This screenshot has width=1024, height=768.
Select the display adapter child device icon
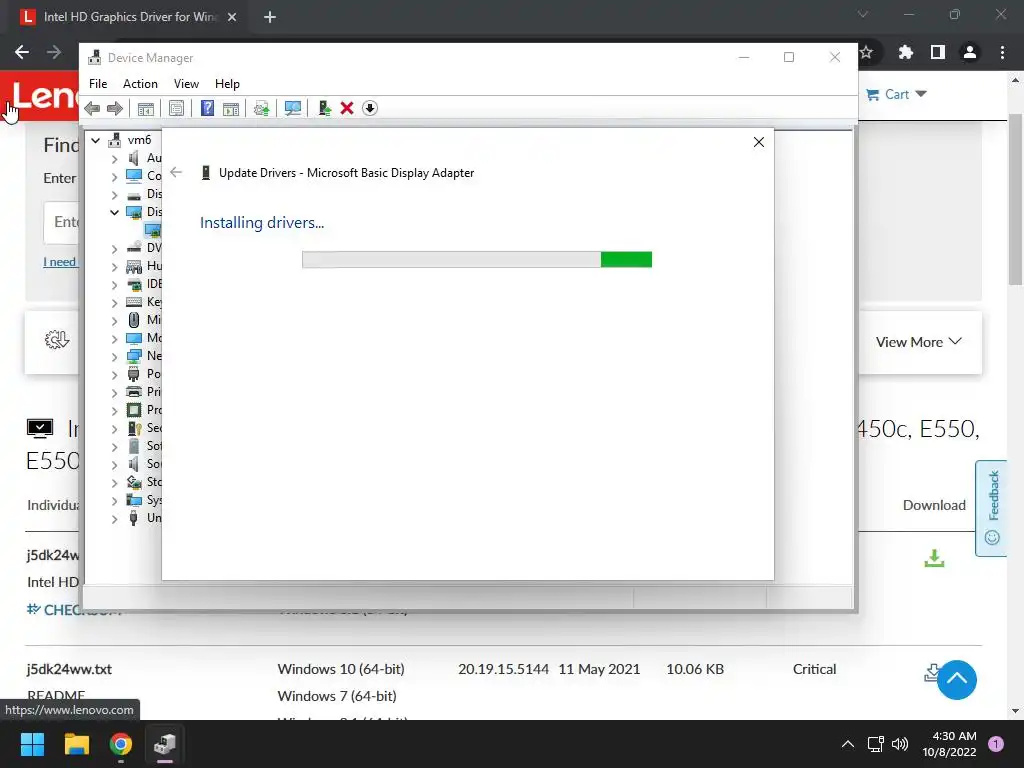(153, 230)
